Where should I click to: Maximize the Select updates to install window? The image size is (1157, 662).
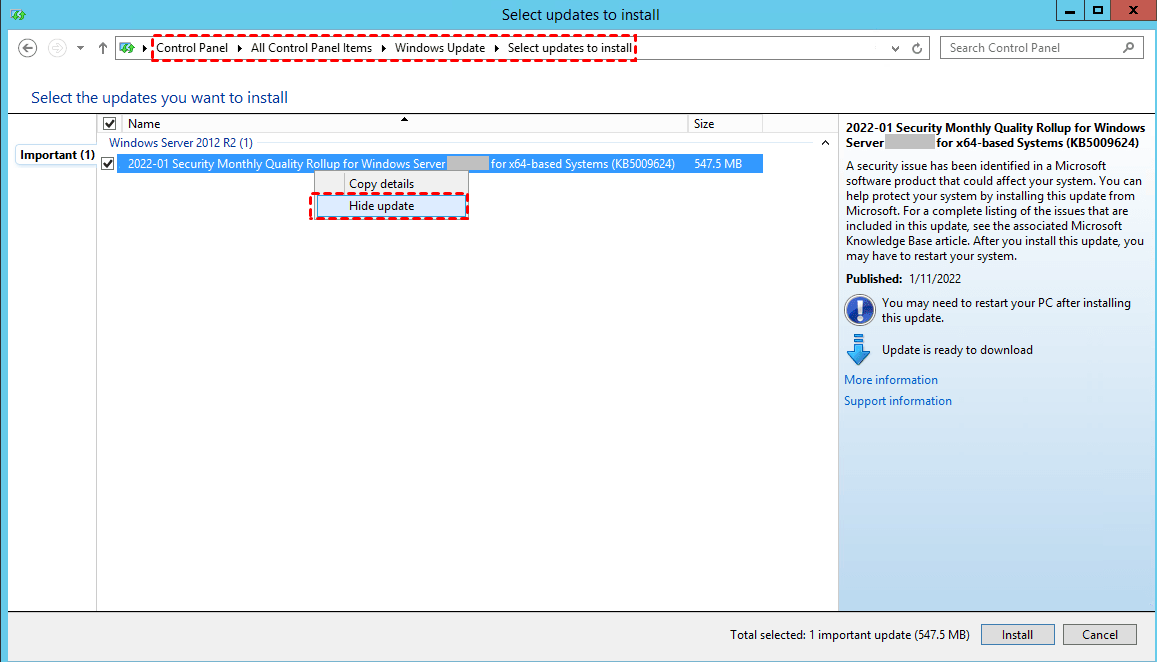(1098, 11)
